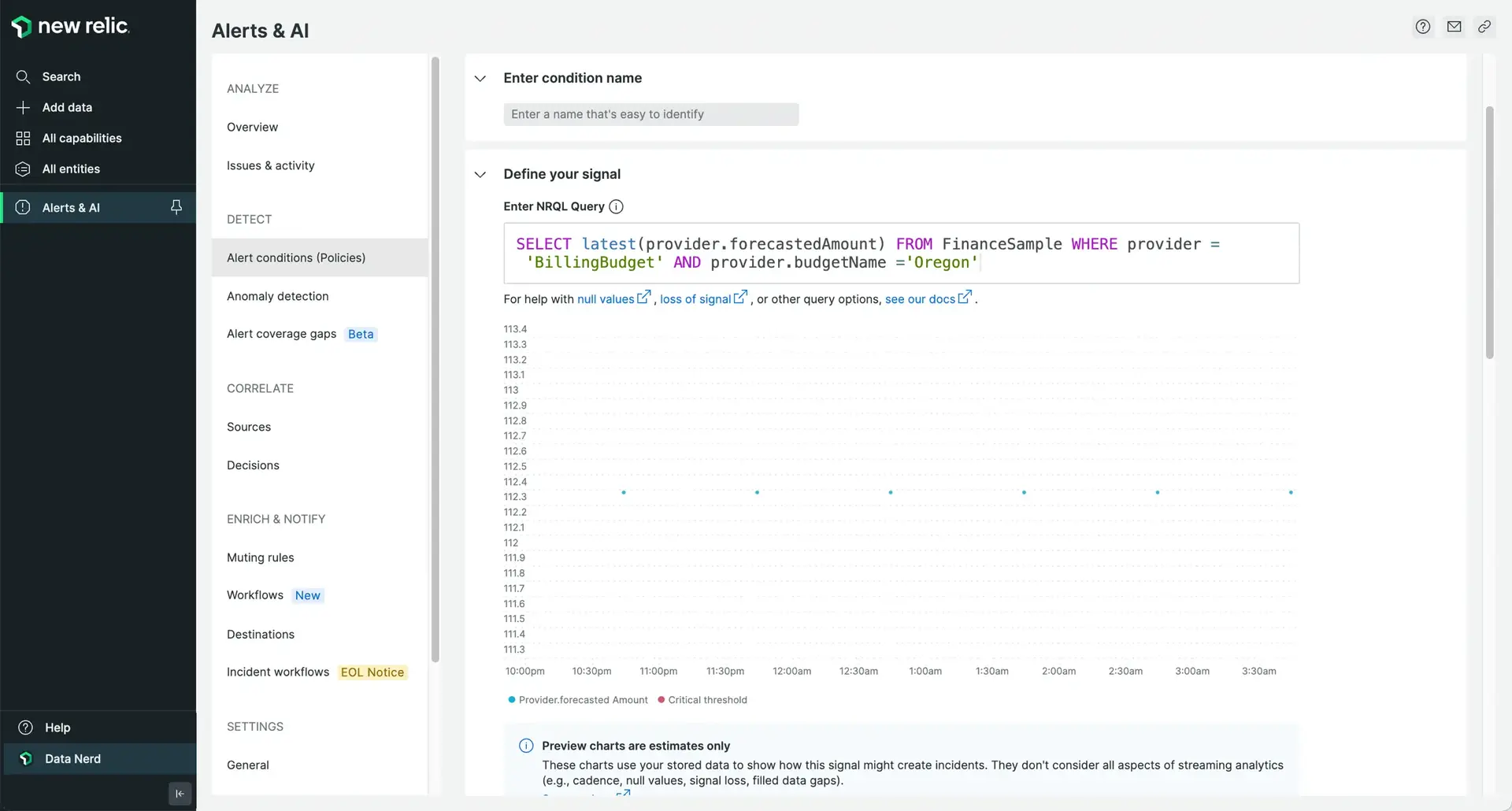Open the loss of signal link

click(695, 299)
